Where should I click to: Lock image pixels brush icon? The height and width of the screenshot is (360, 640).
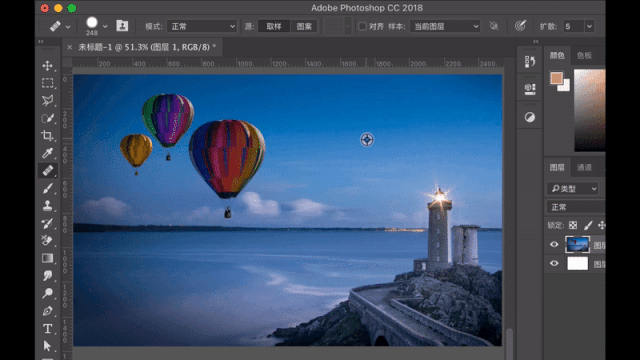(x=588, y=225)
